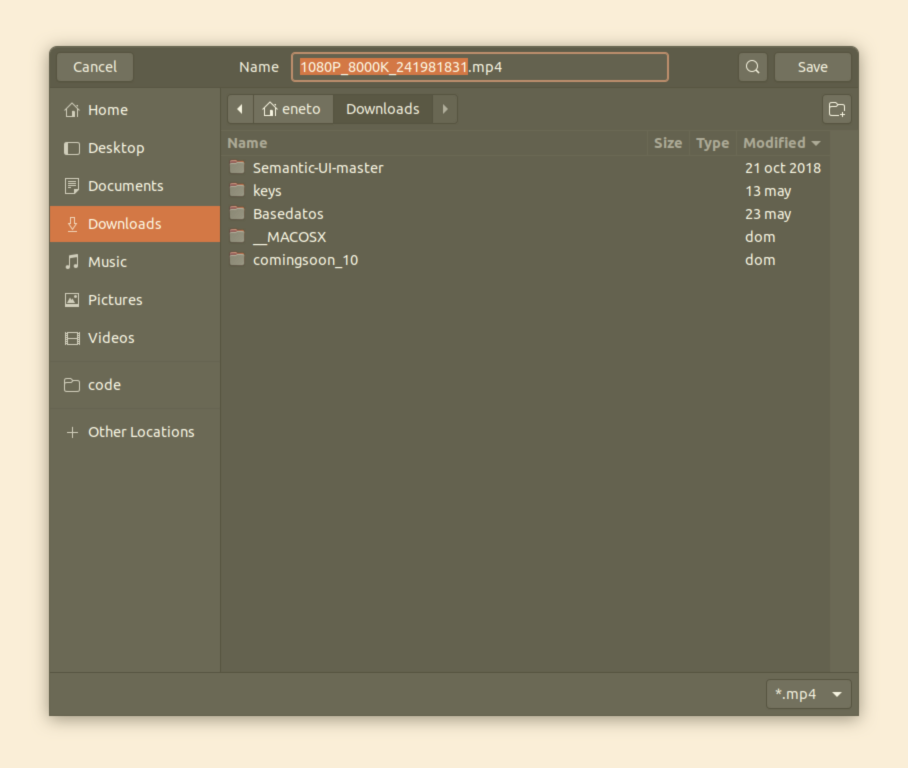Click the code folder icon in sidebar

point(72,385)
